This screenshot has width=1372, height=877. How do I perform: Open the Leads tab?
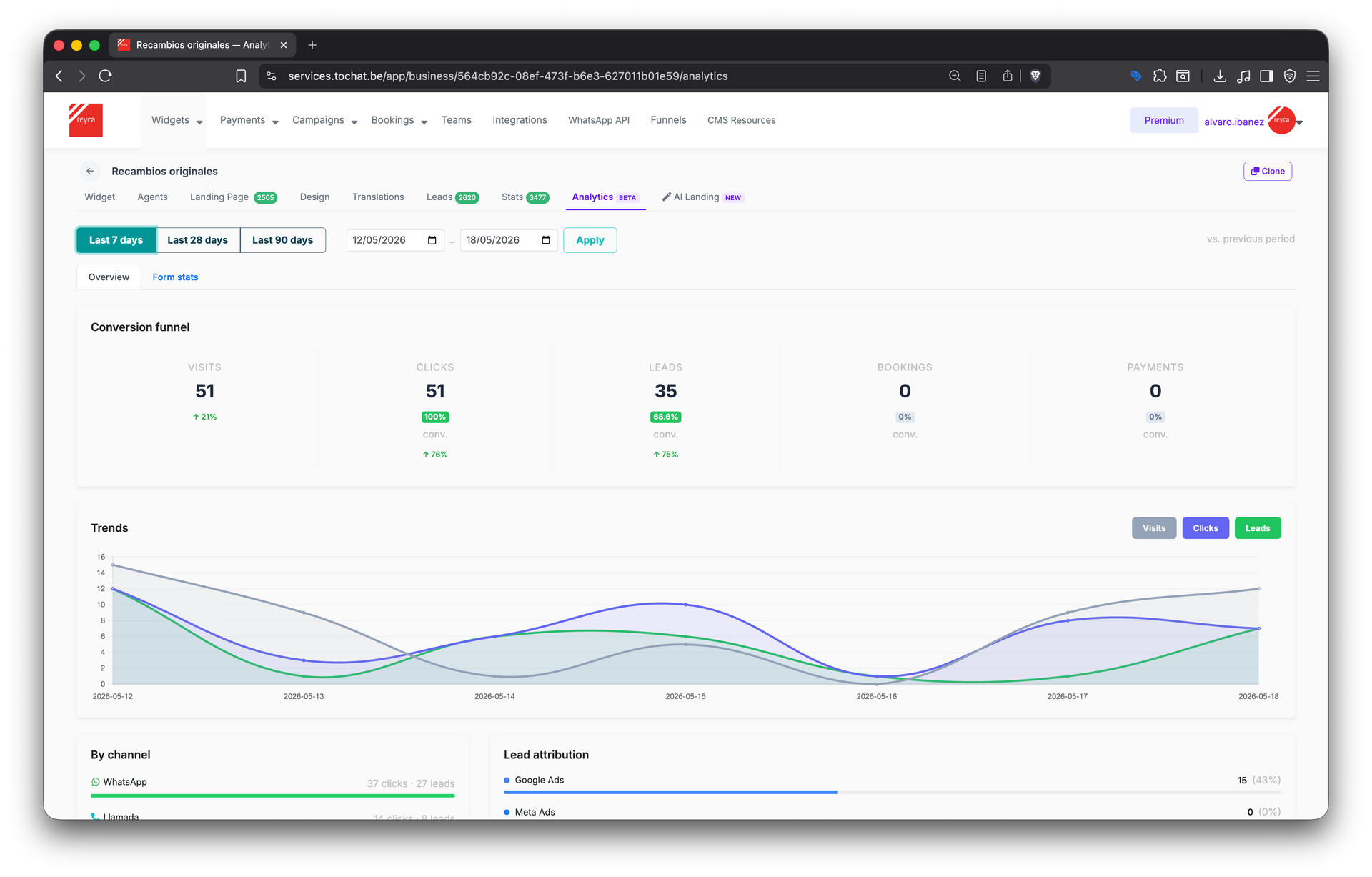(x=452, y=197)
